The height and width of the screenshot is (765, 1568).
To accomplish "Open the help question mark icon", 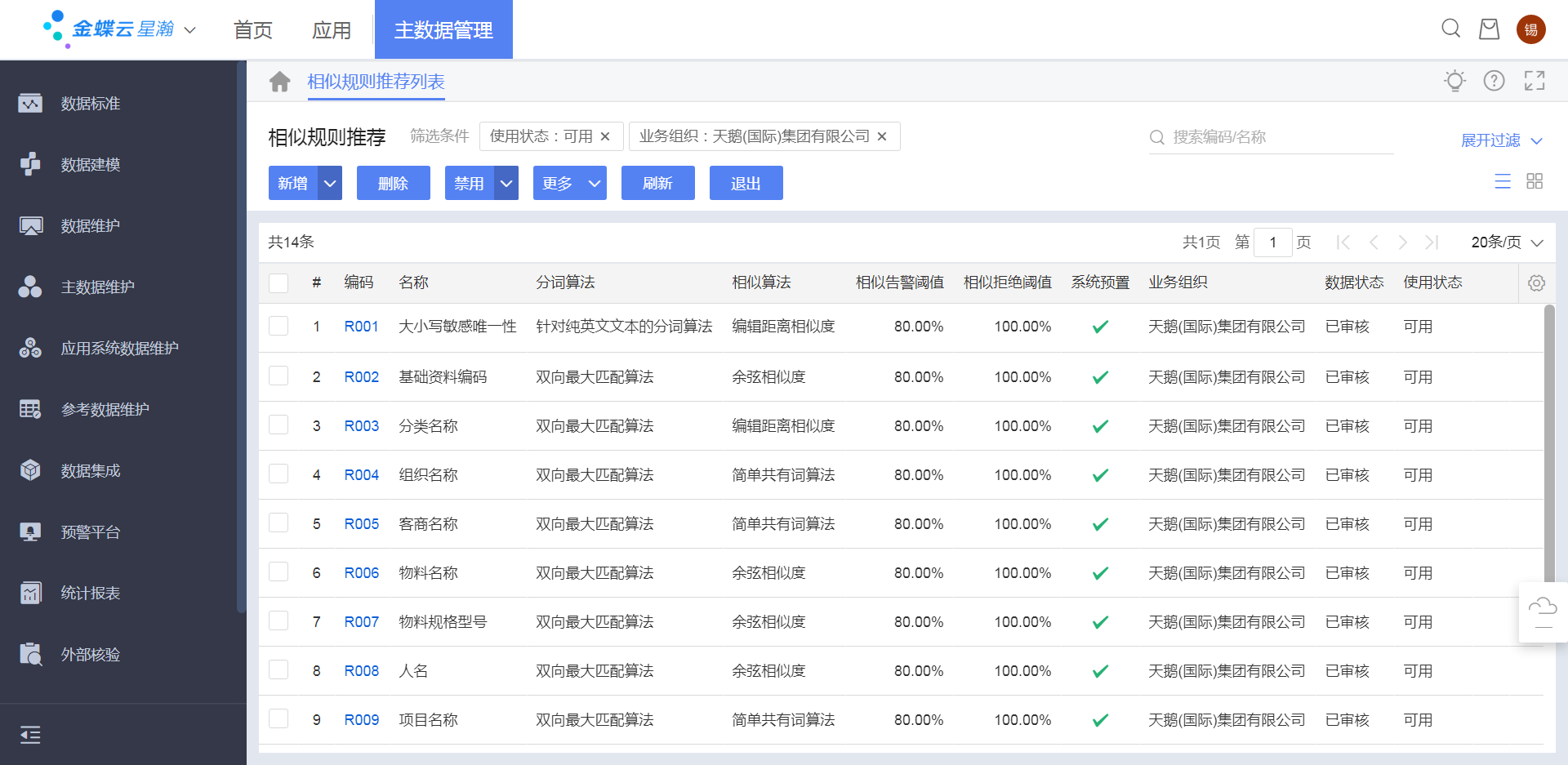I will click(1494, 81).
